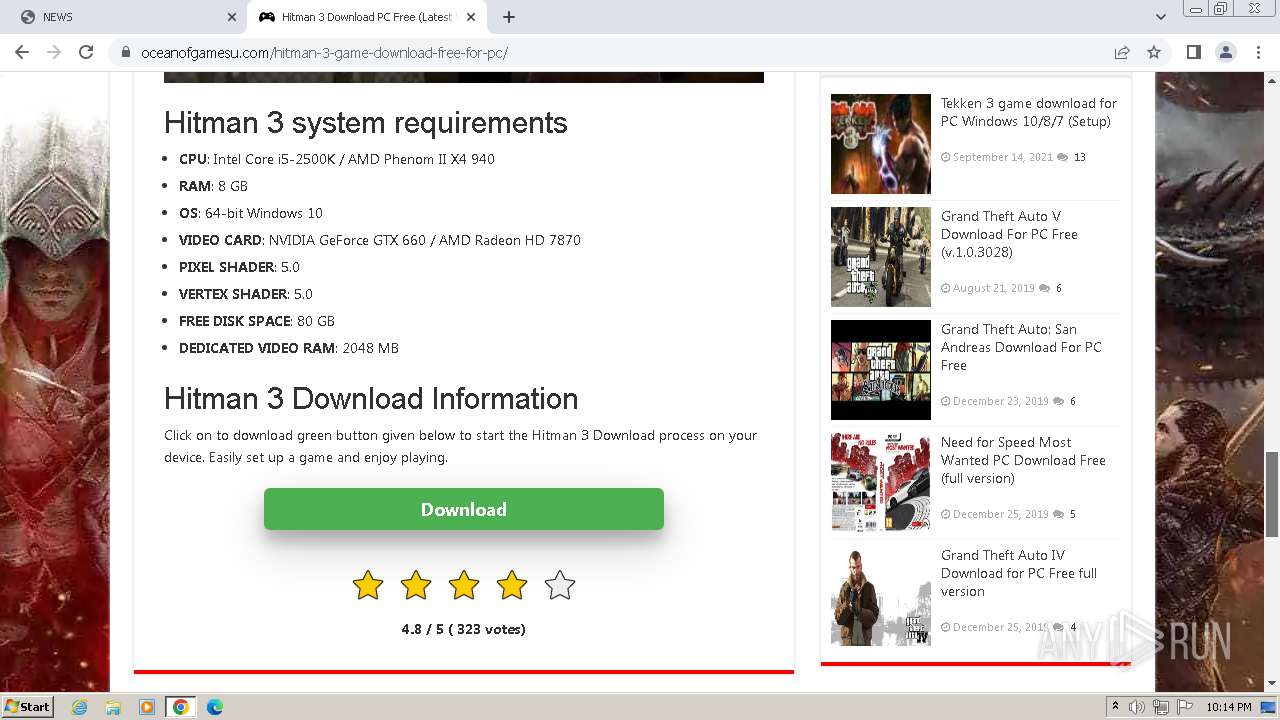Click the address bar URL

(324, 53)
